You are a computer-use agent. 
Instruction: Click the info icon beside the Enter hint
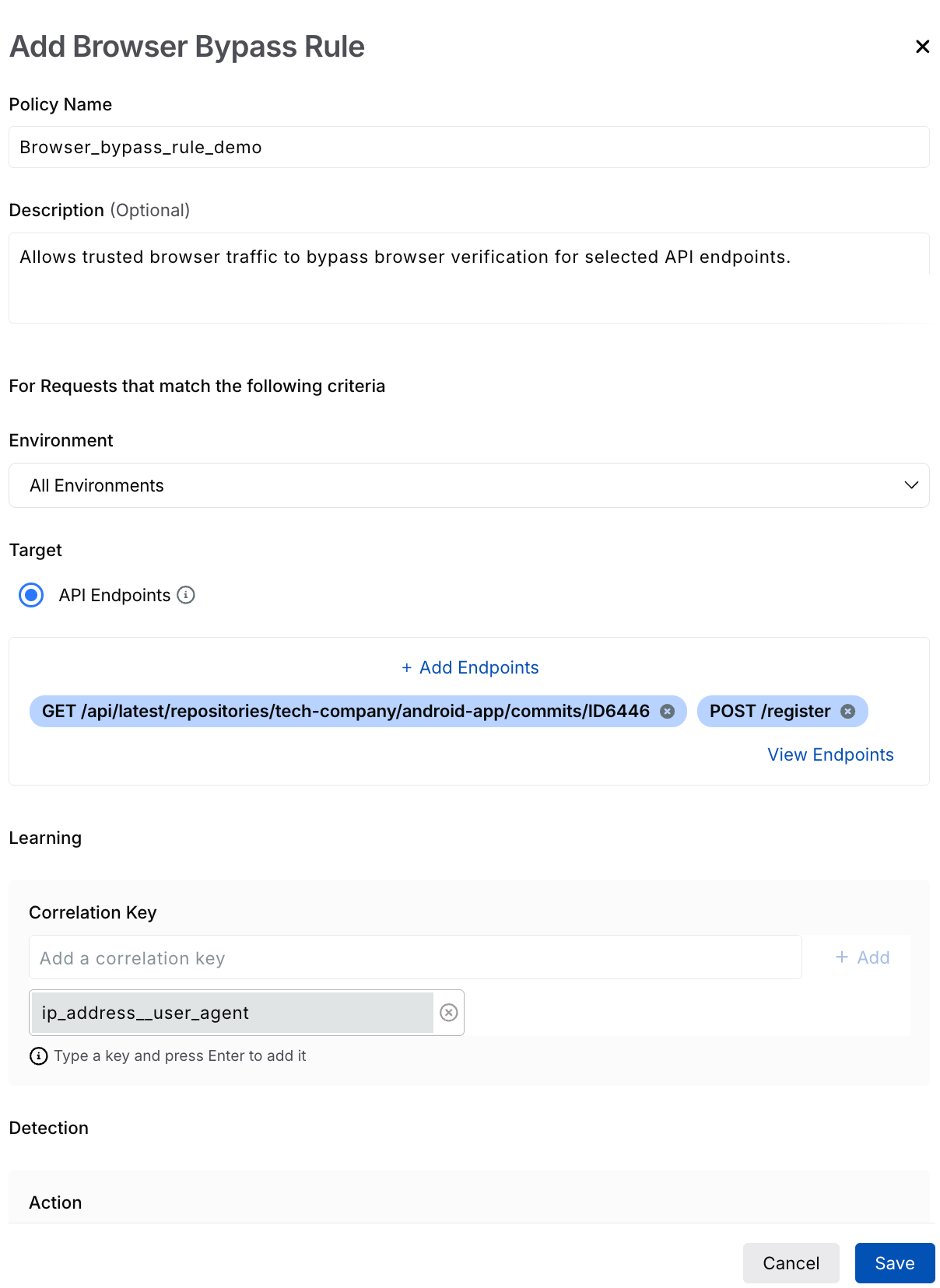[x=38, y=1056]
